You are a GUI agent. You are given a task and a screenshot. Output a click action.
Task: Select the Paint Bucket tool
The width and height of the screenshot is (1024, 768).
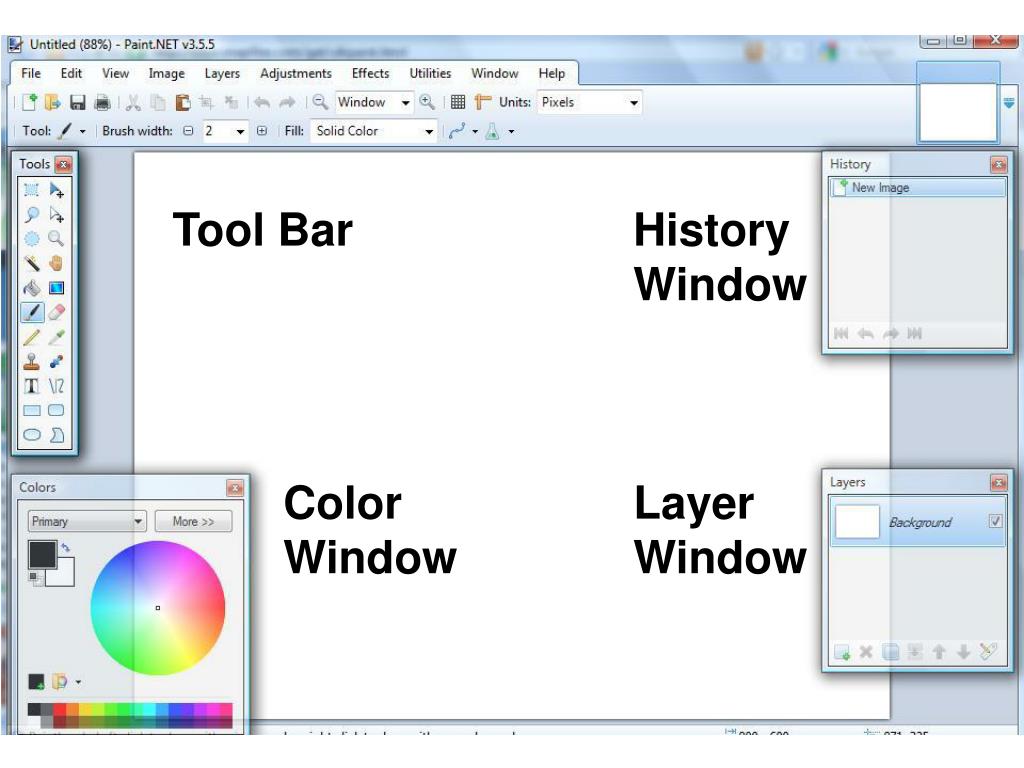point(31,288)
